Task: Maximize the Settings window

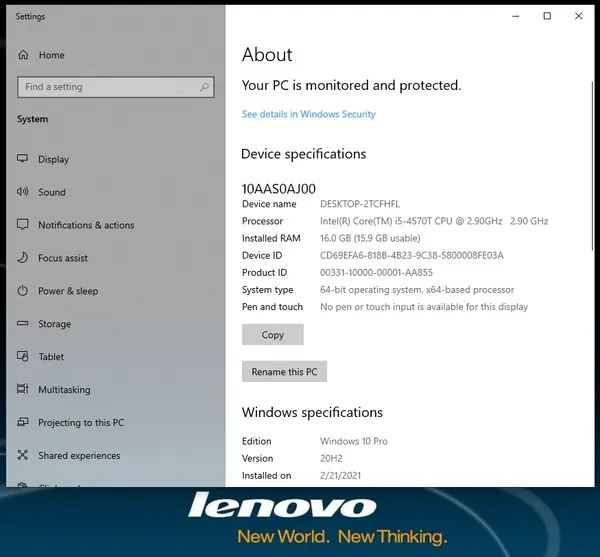Action: click(x=547, y=16)
